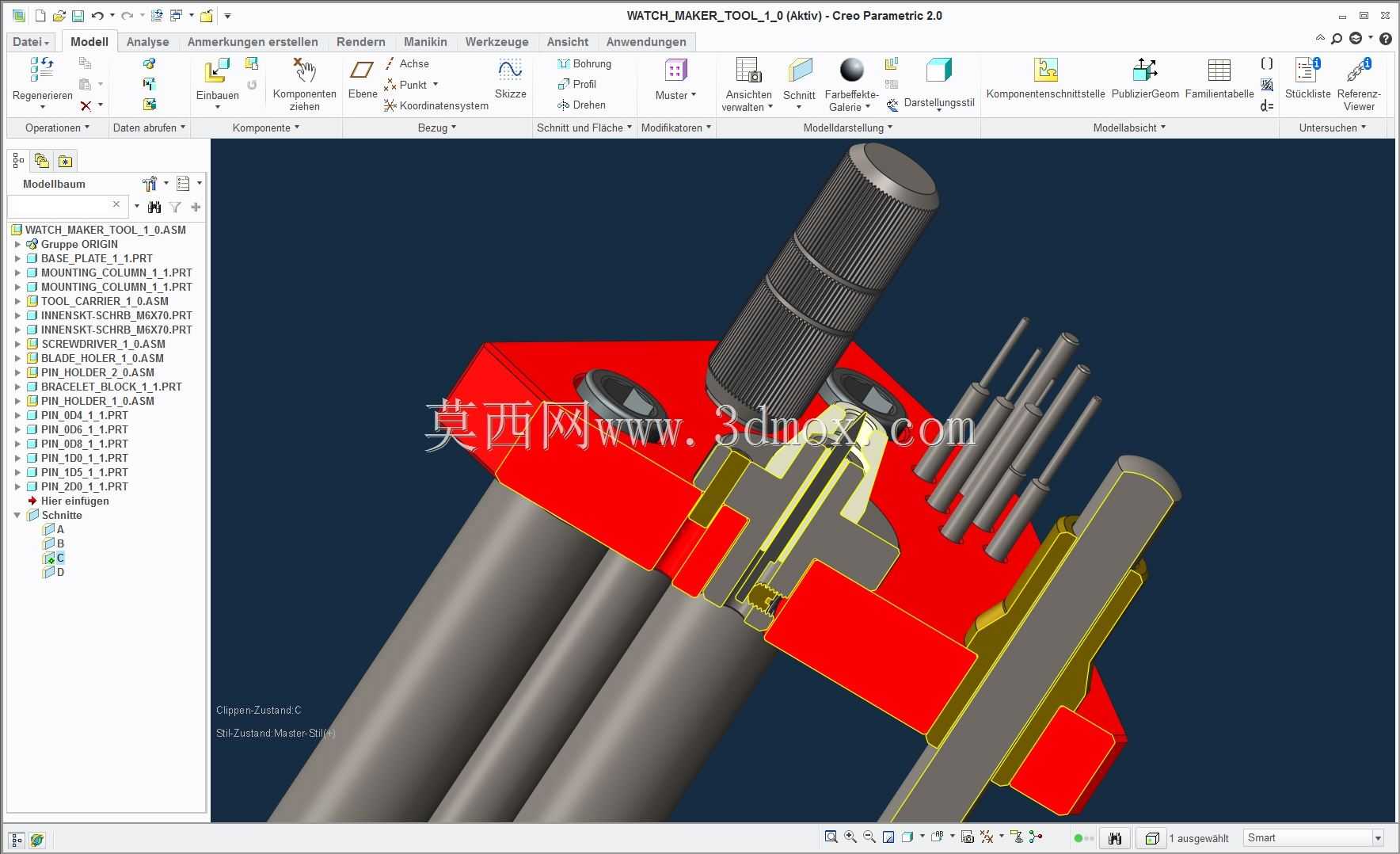Expand the Daten abrufen group dropdown

(x=149, y=128)
